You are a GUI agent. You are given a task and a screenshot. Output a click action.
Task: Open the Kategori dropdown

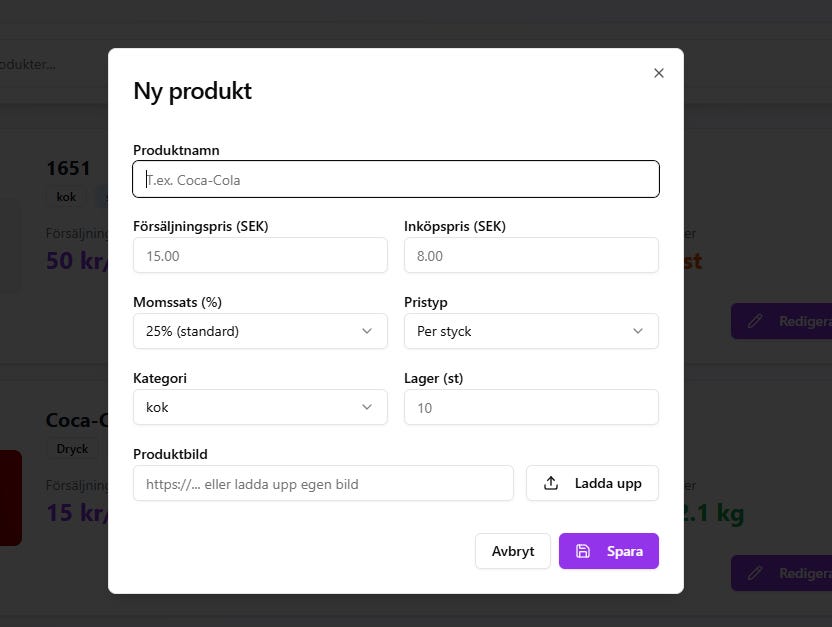(260, 407)
